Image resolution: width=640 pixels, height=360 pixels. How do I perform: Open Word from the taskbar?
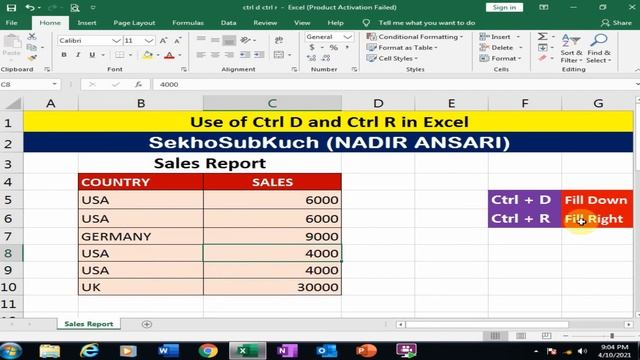pyautogui.click(x=168, y=351)
